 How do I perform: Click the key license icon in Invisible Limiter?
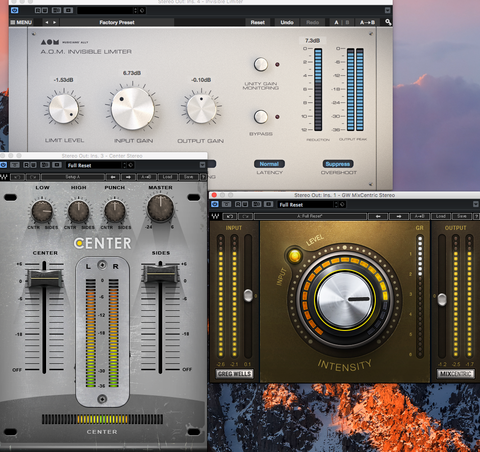(x=388, y=22)
